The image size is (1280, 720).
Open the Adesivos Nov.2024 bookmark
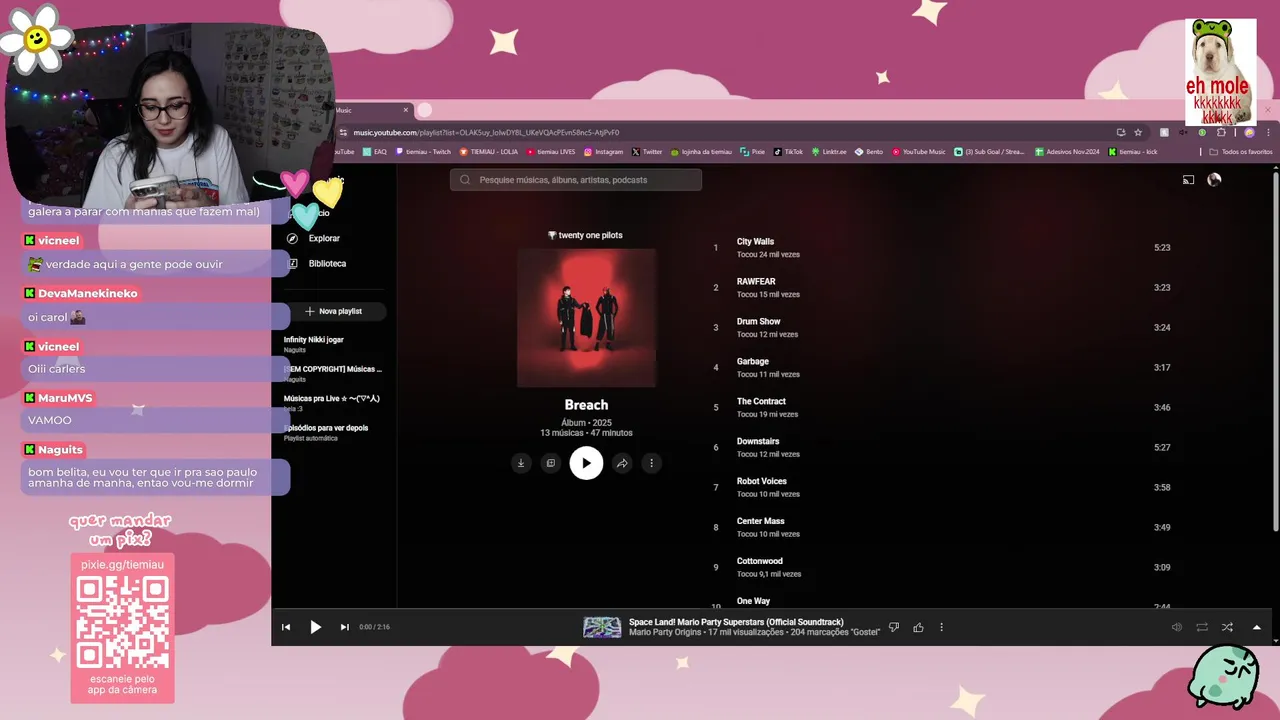tap(1067, 152)
